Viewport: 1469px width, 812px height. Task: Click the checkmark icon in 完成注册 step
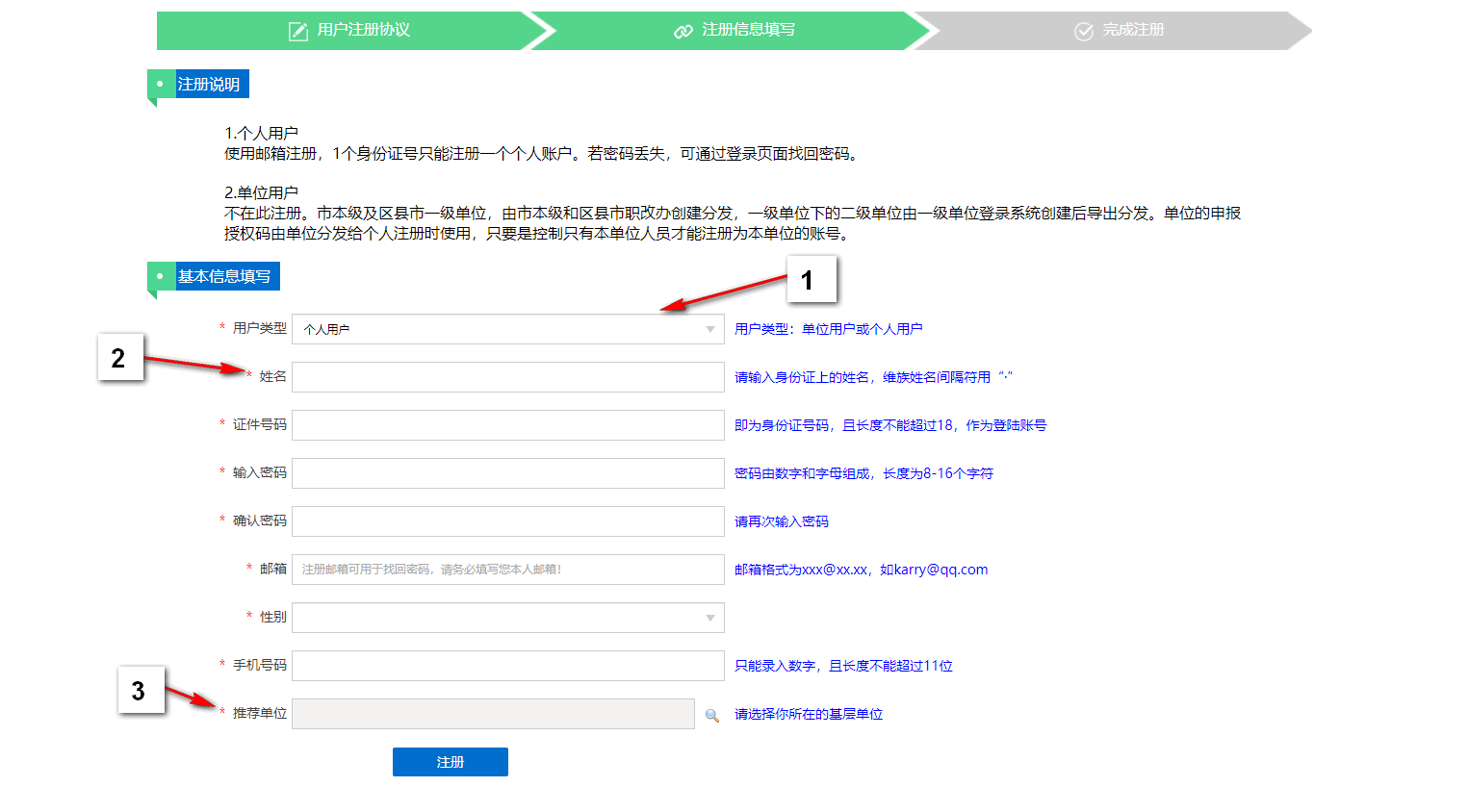point(1084,31)
